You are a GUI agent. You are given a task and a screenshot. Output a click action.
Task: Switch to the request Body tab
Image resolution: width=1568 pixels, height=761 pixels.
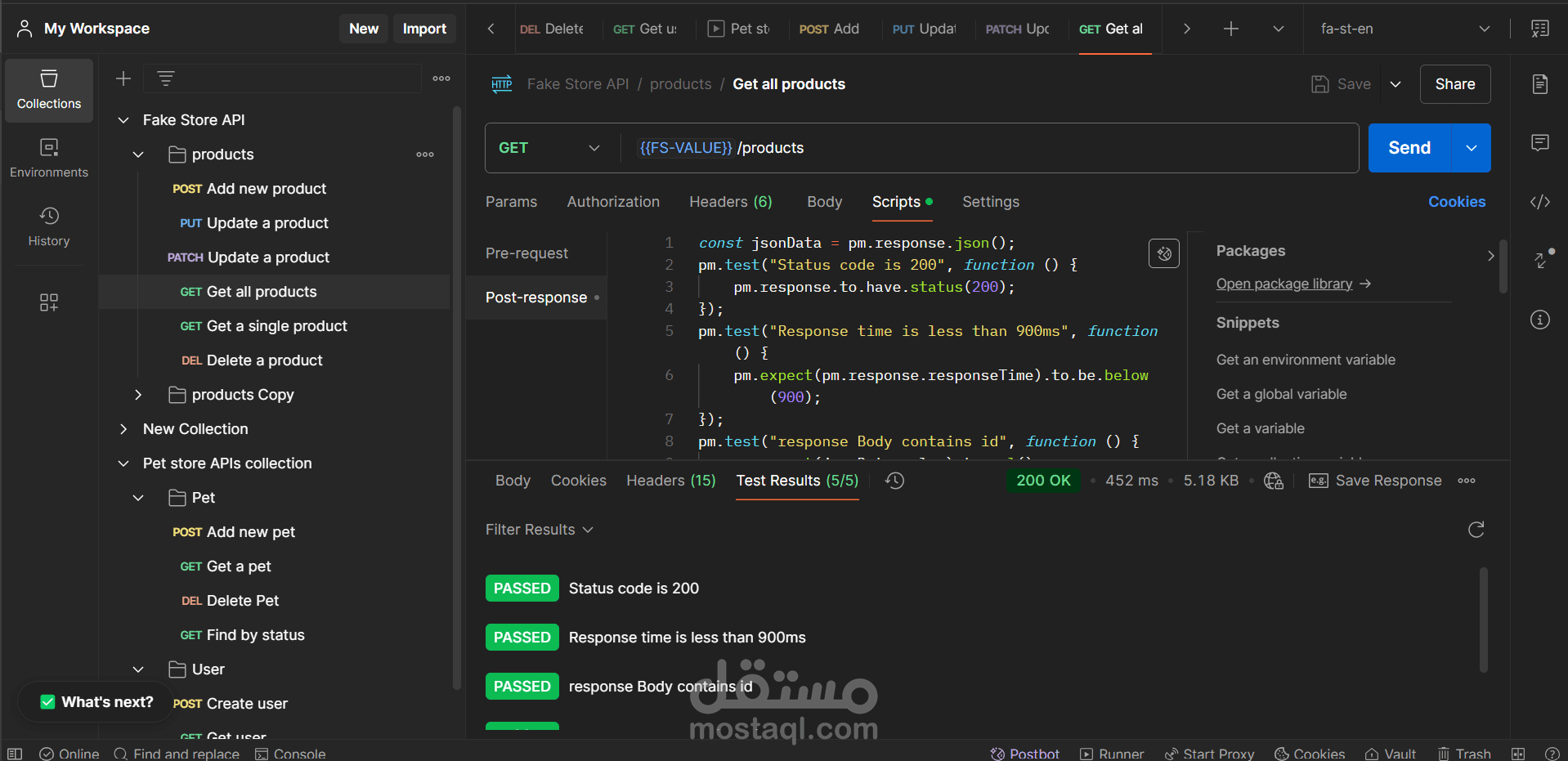pos(824,202)
